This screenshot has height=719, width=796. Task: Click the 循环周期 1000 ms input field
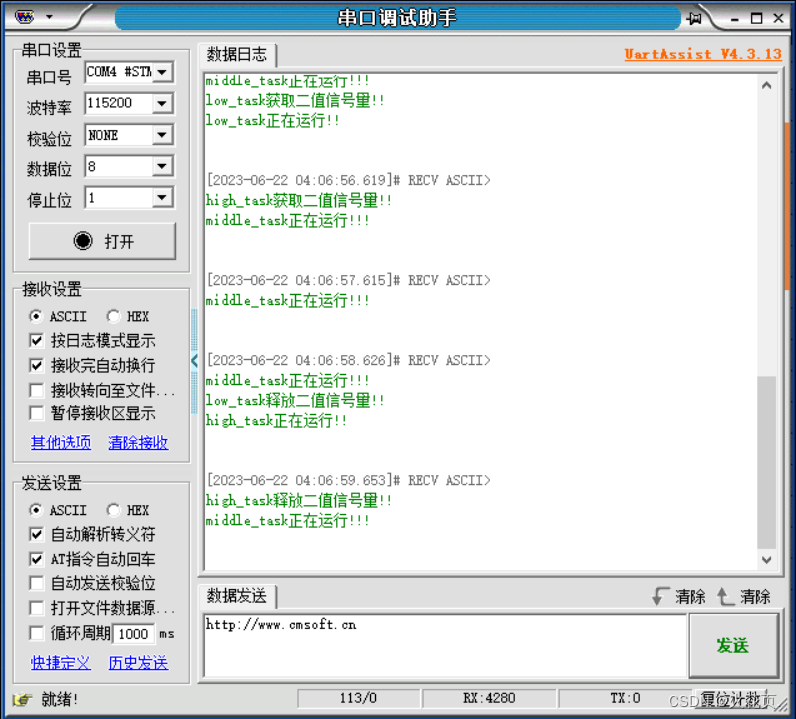tap(134, 634)
